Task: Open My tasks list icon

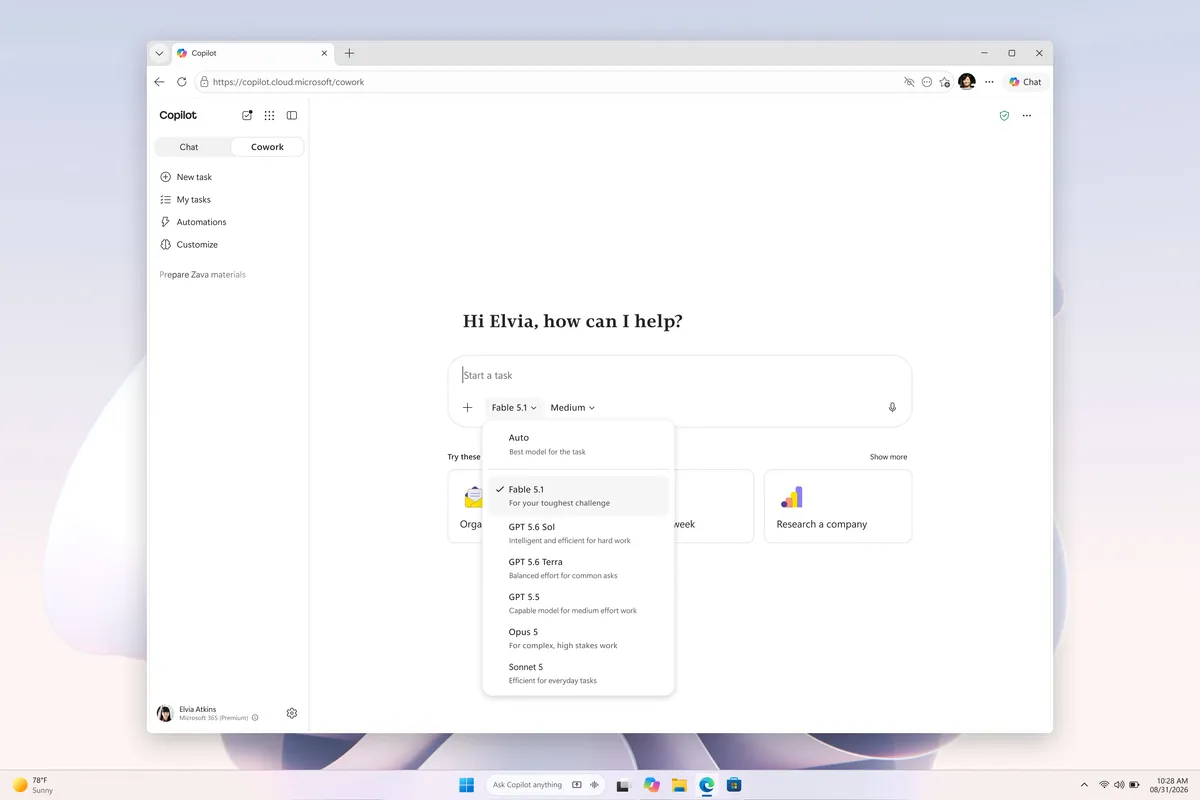Action: [x=166, y=199]
